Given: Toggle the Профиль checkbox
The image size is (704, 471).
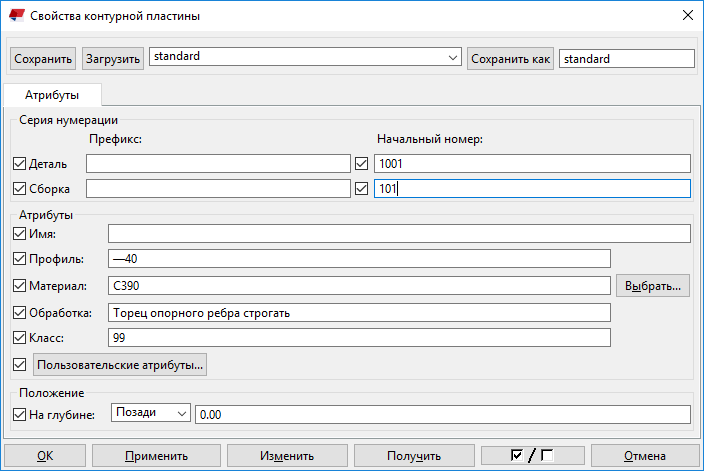Looking at the screenshot, I should (20, 260).
